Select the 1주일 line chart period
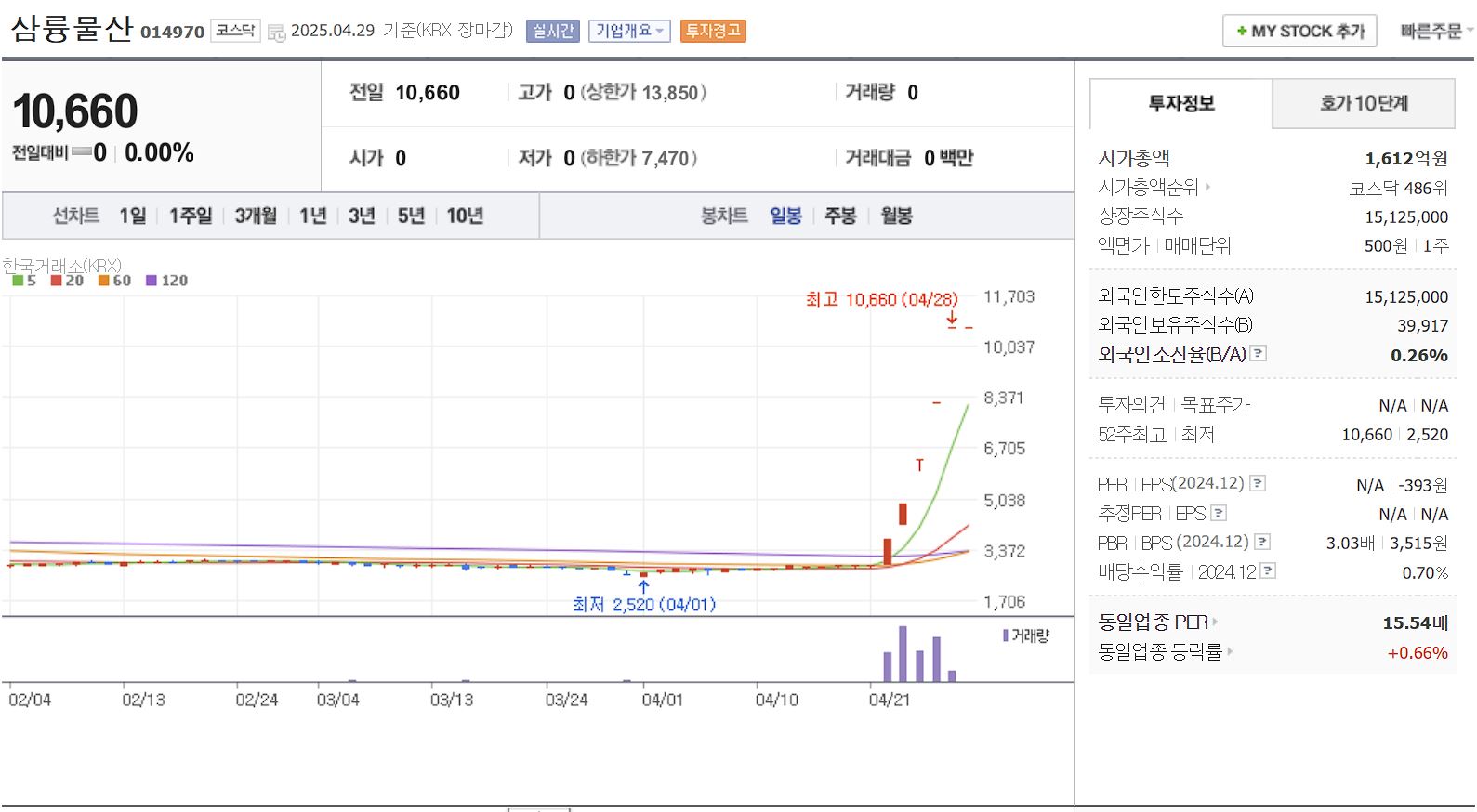This screenshot has width=1477, height=812. pyautogui.click(x=191, y=216)
